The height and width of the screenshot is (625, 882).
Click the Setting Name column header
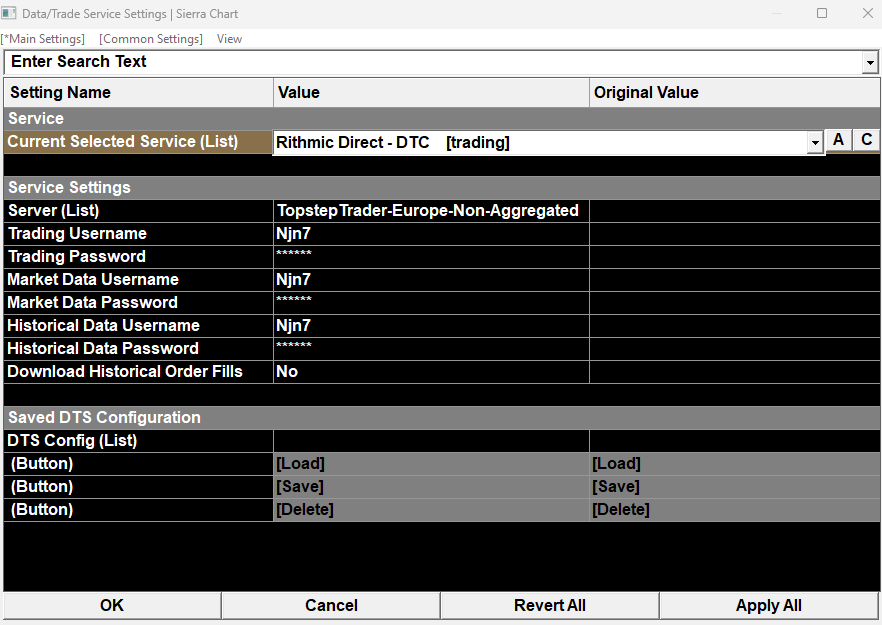138,93
